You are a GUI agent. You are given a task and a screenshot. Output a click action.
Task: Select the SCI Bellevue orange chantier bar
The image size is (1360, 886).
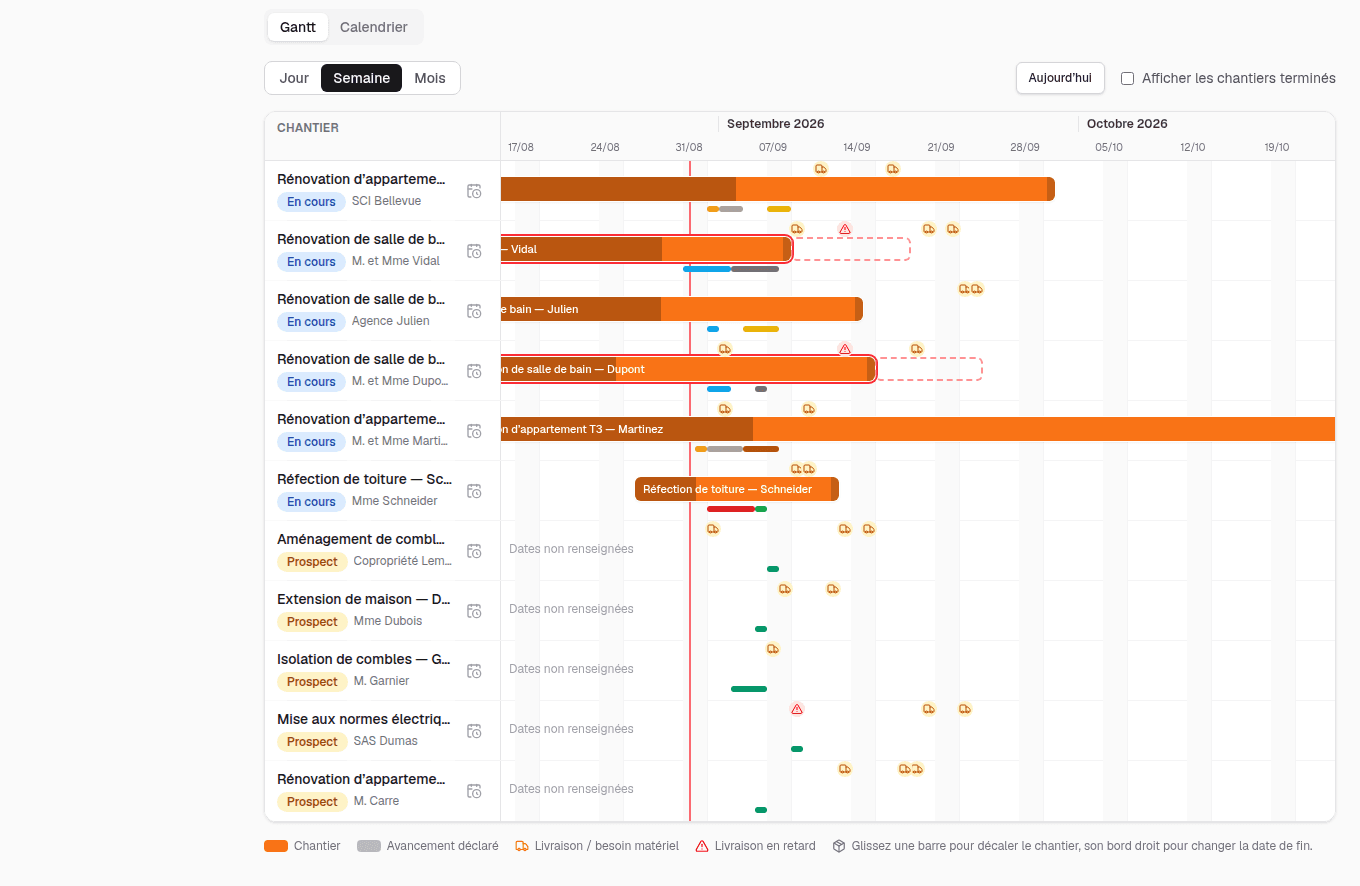click(x=778, y=189)
